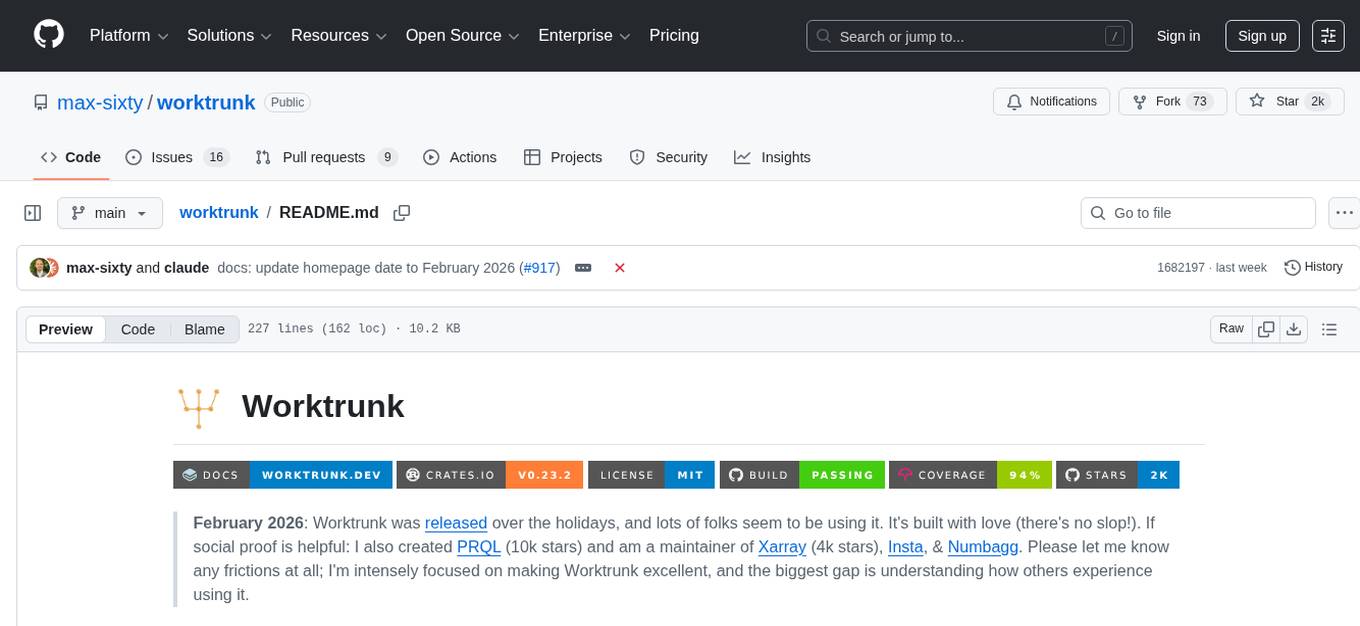Screen dimensions: 1360x626
Task: Open the PRQL link
Action: point(478,547)
